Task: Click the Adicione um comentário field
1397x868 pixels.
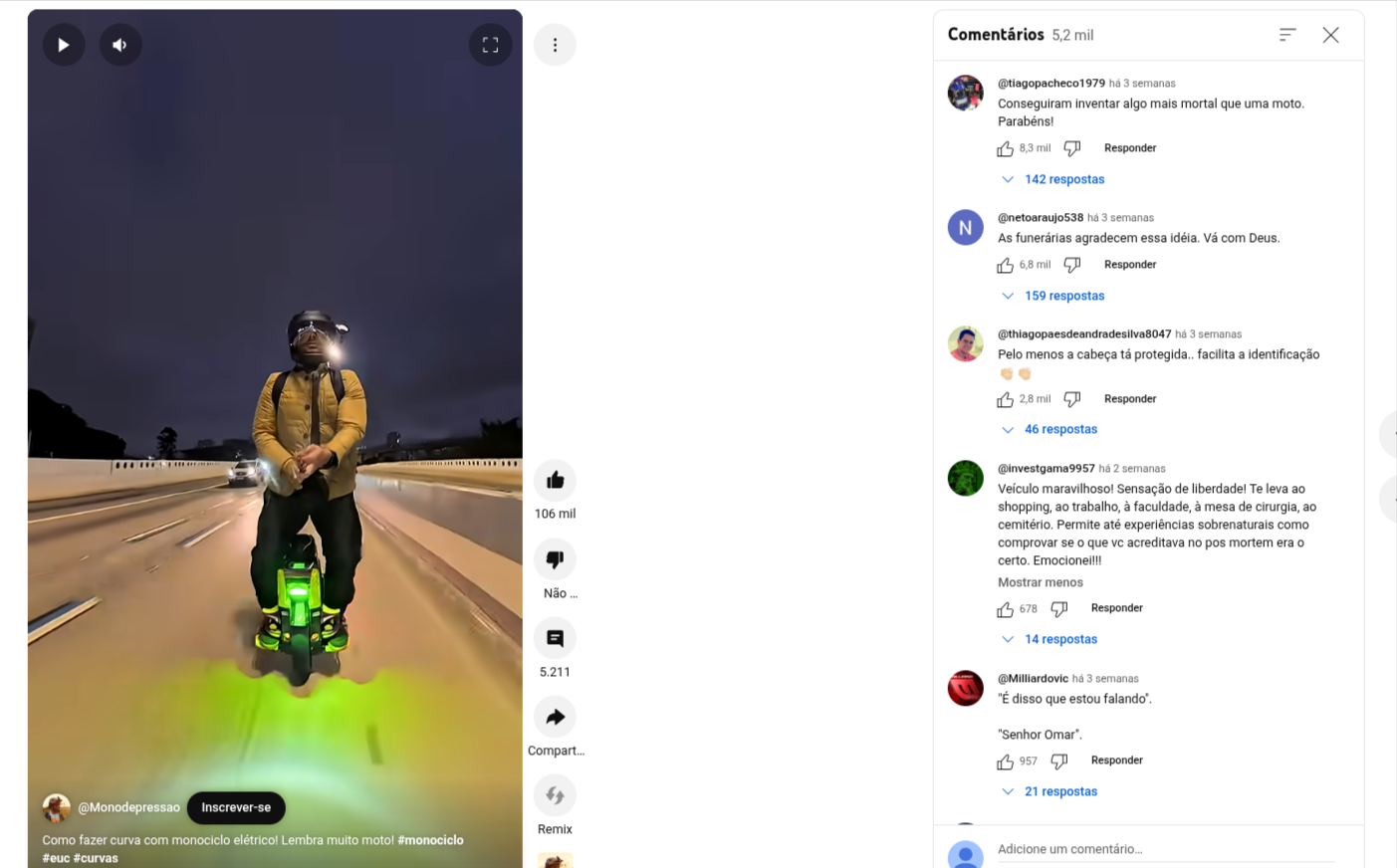Action: (x=1166, y=849)
